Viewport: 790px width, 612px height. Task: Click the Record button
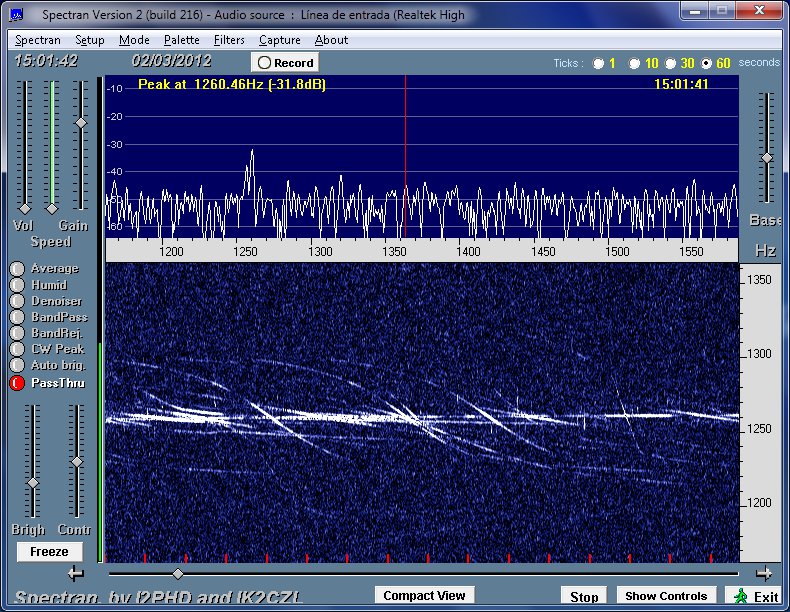(x=285, y=62)
